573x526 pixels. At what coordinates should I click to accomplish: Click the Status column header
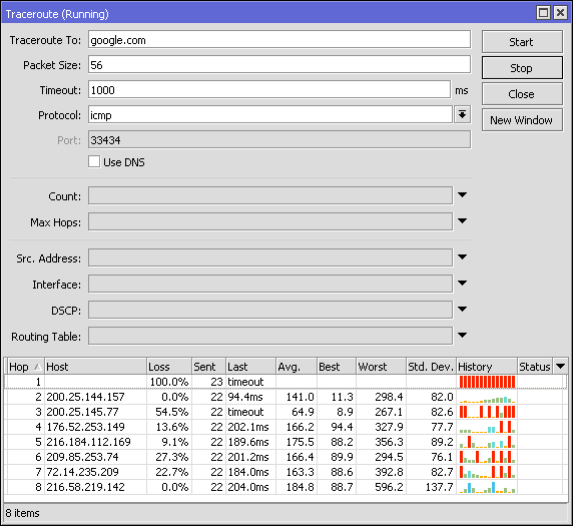(535, 366)
